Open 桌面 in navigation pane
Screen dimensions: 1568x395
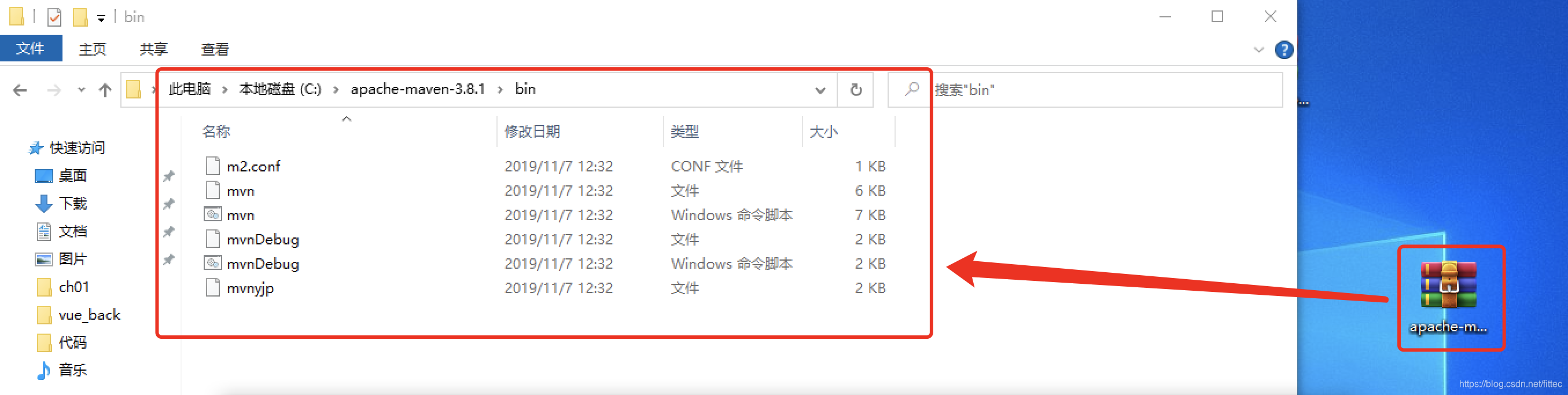(72, 175)
